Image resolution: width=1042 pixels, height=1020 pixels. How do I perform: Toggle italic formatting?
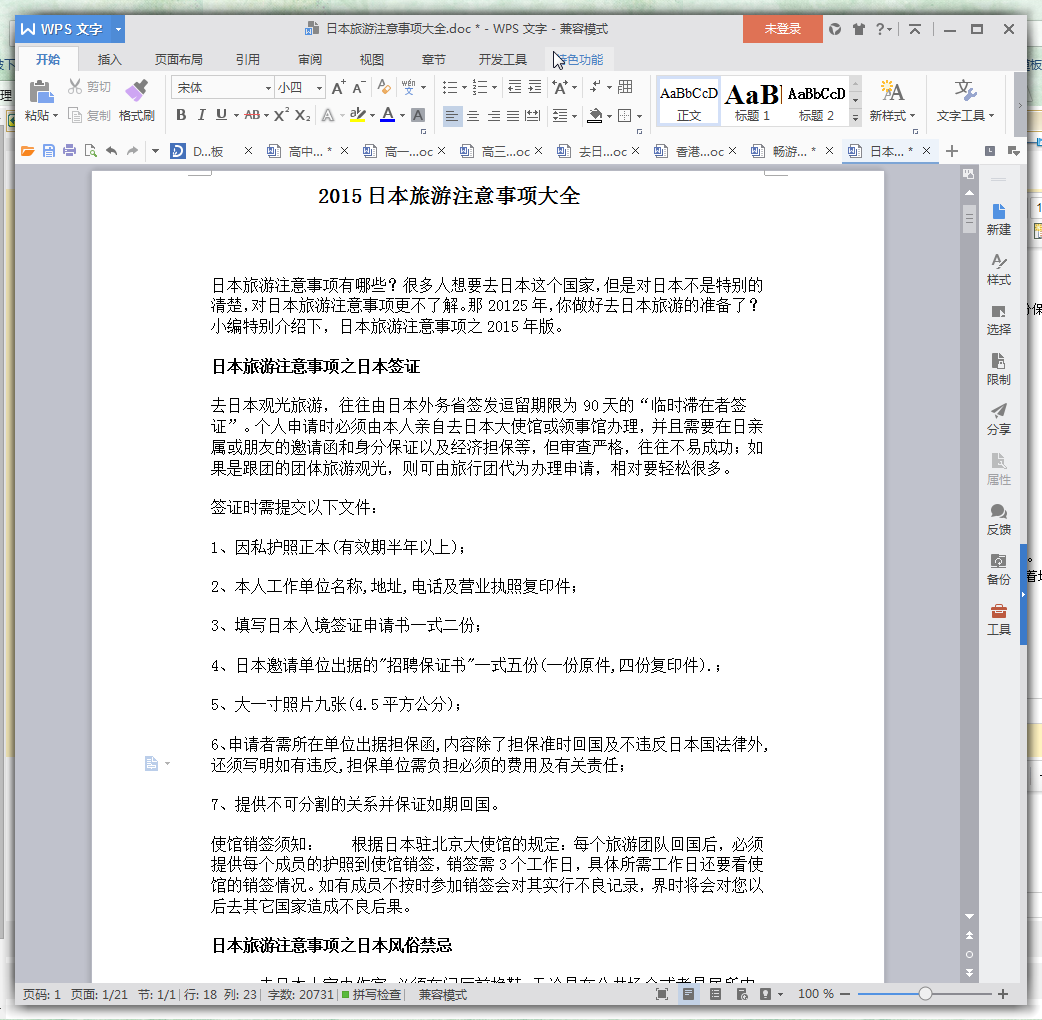coord(201,115)
